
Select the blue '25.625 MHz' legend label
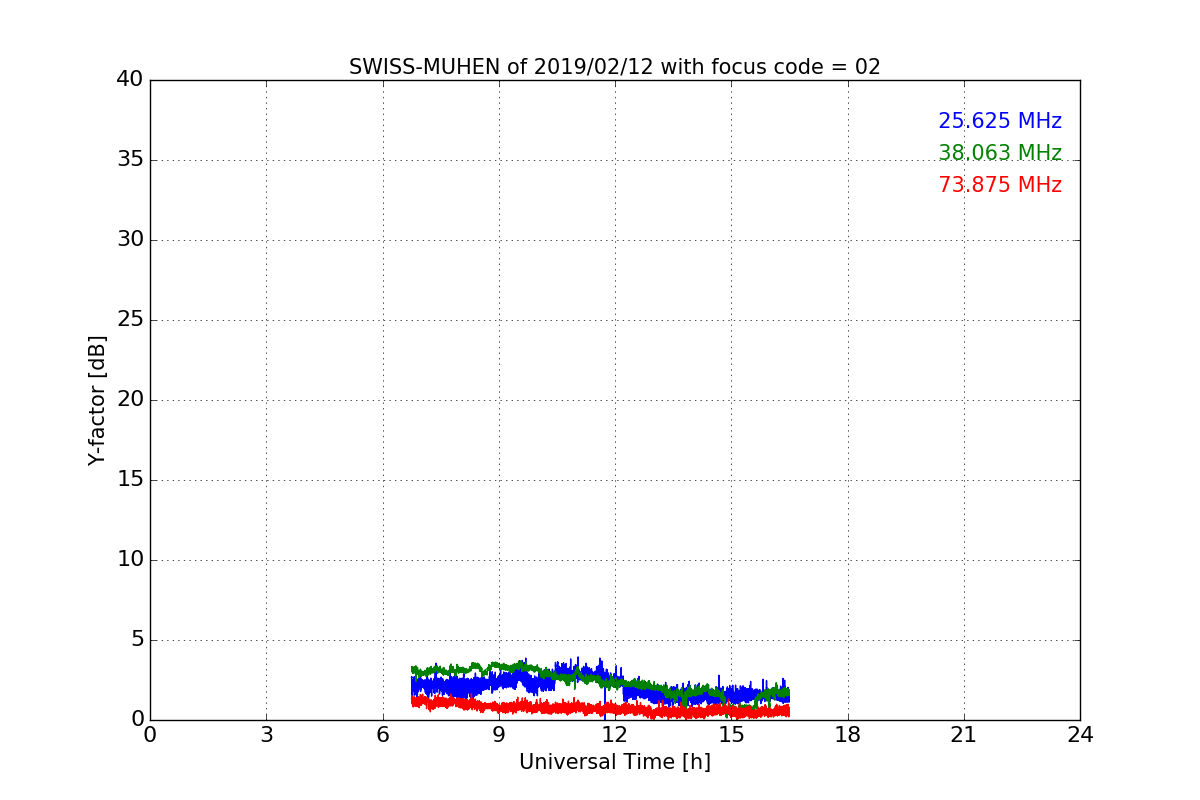coord(1000,121)
